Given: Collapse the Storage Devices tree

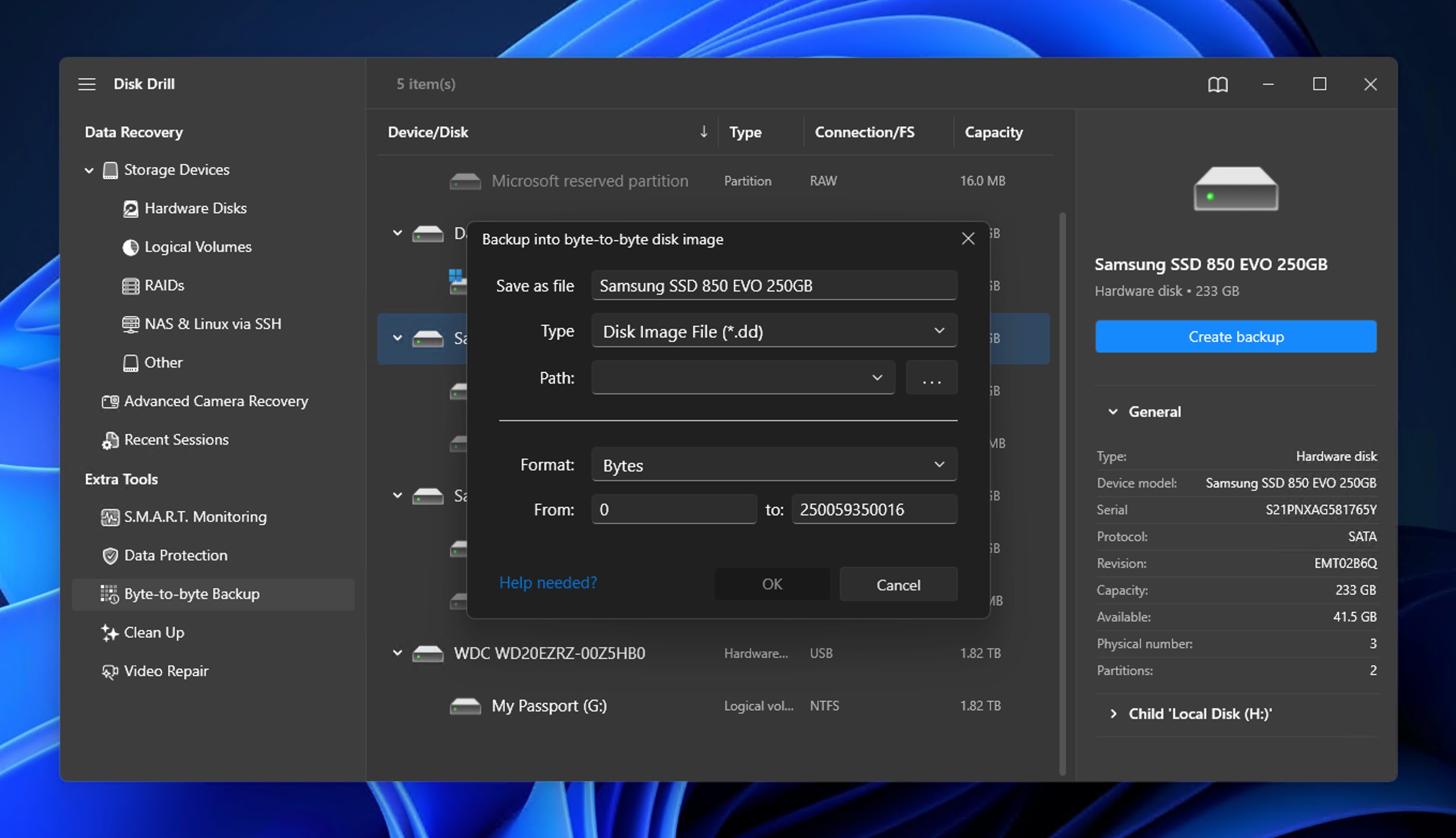Looking at the screenshot, I should (x=89, y=170).
